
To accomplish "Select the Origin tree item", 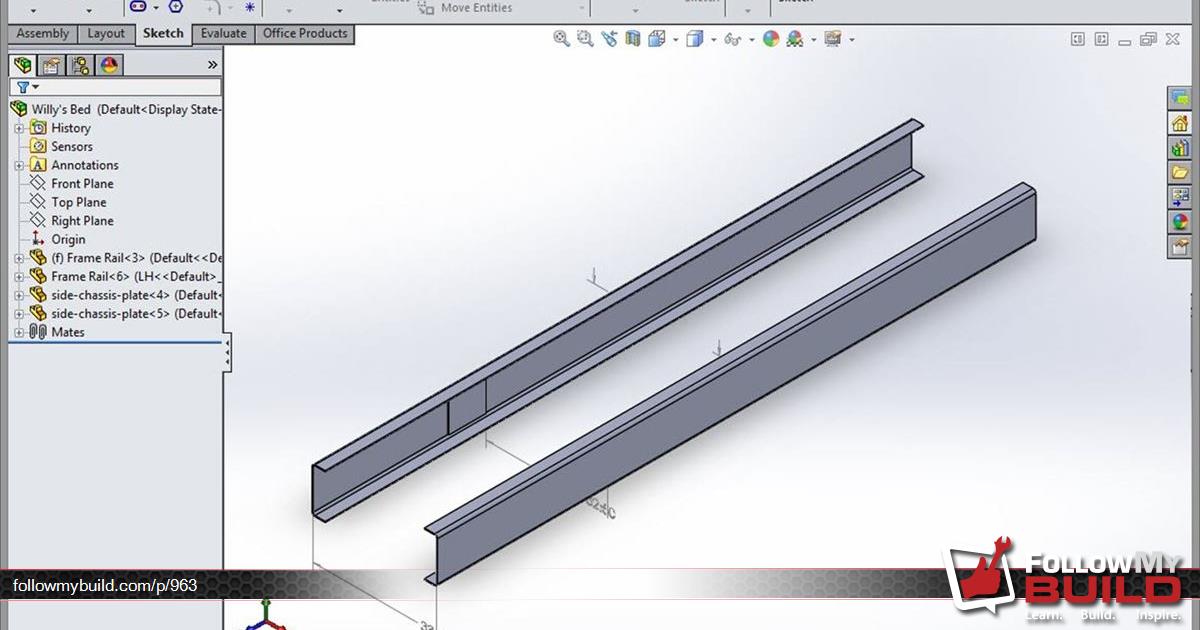I will (x=68, y=239).
